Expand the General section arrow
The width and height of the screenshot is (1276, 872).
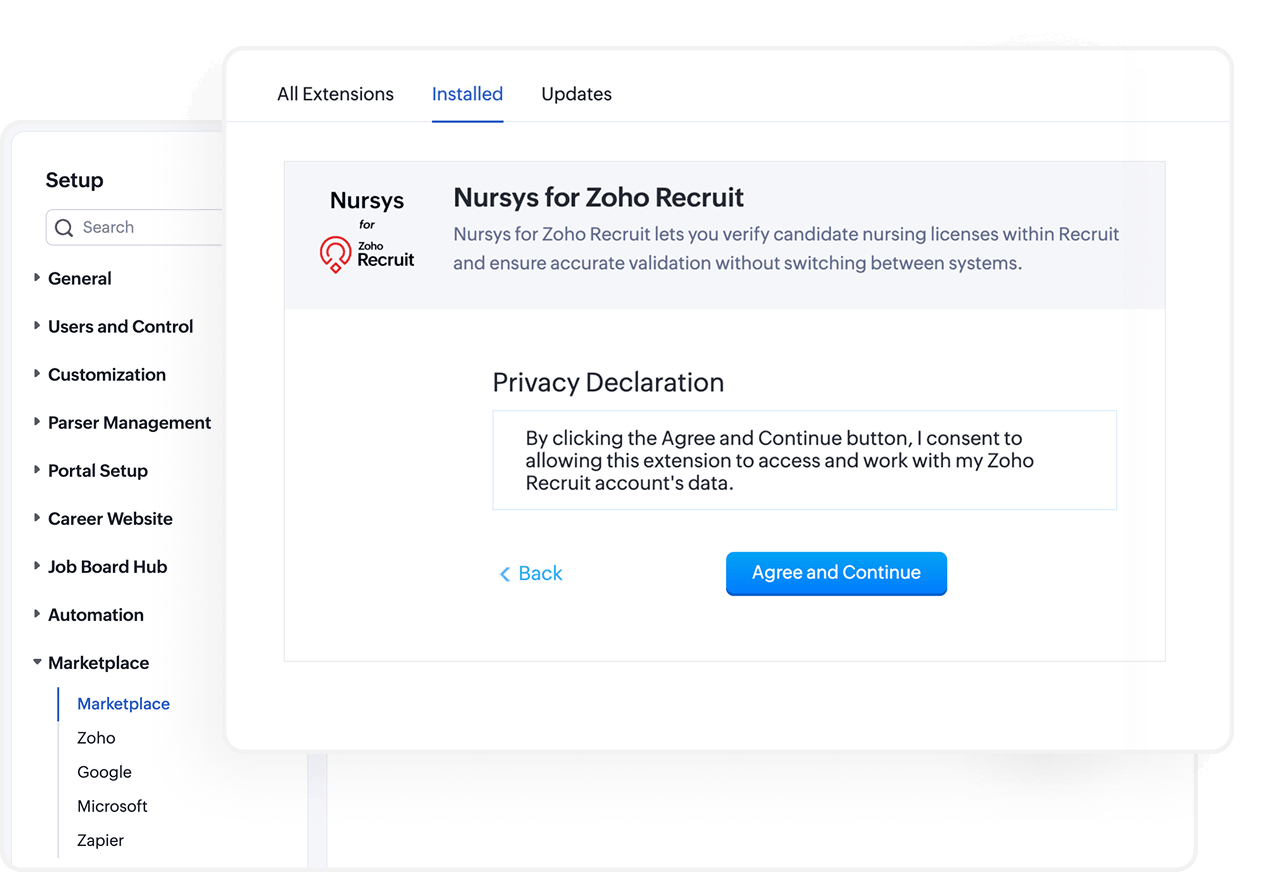click(x=37, y=278)
